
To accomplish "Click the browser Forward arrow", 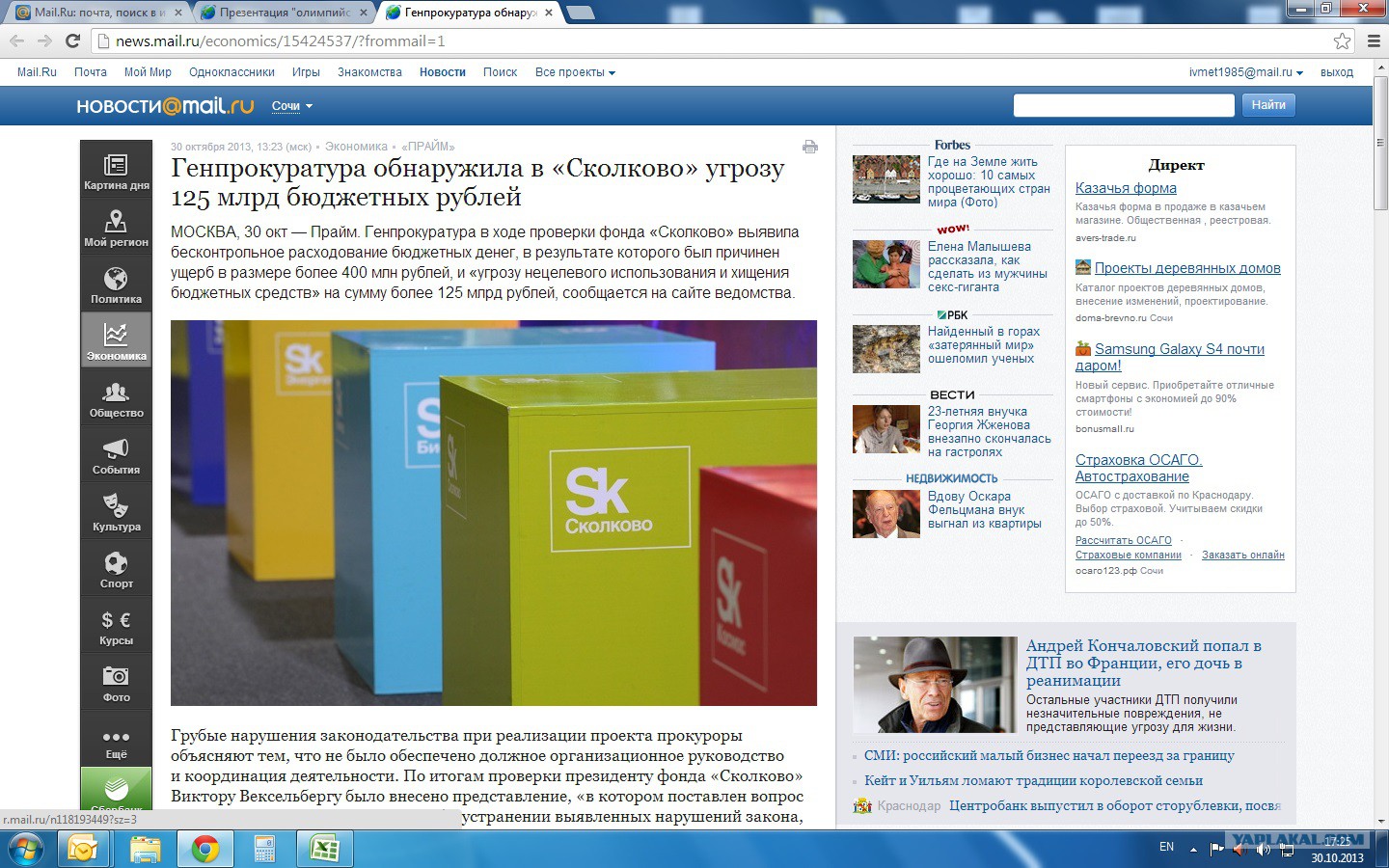I will [44, 41].
